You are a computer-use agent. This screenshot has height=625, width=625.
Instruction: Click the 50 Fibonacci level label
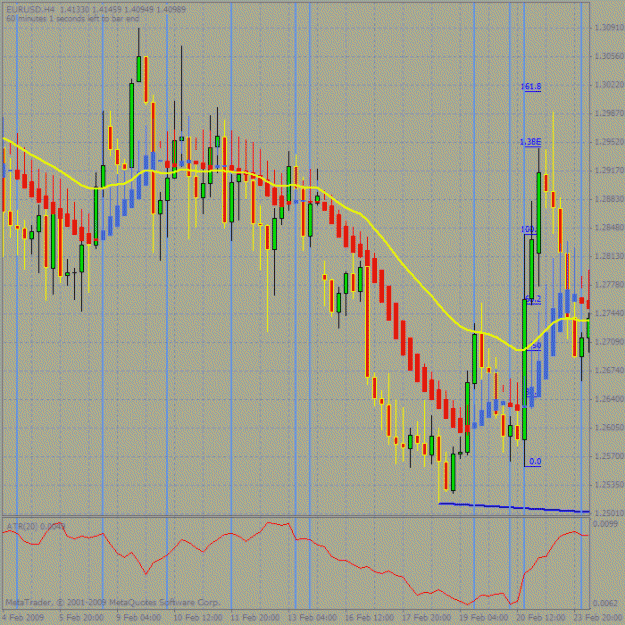coord(536,345)
